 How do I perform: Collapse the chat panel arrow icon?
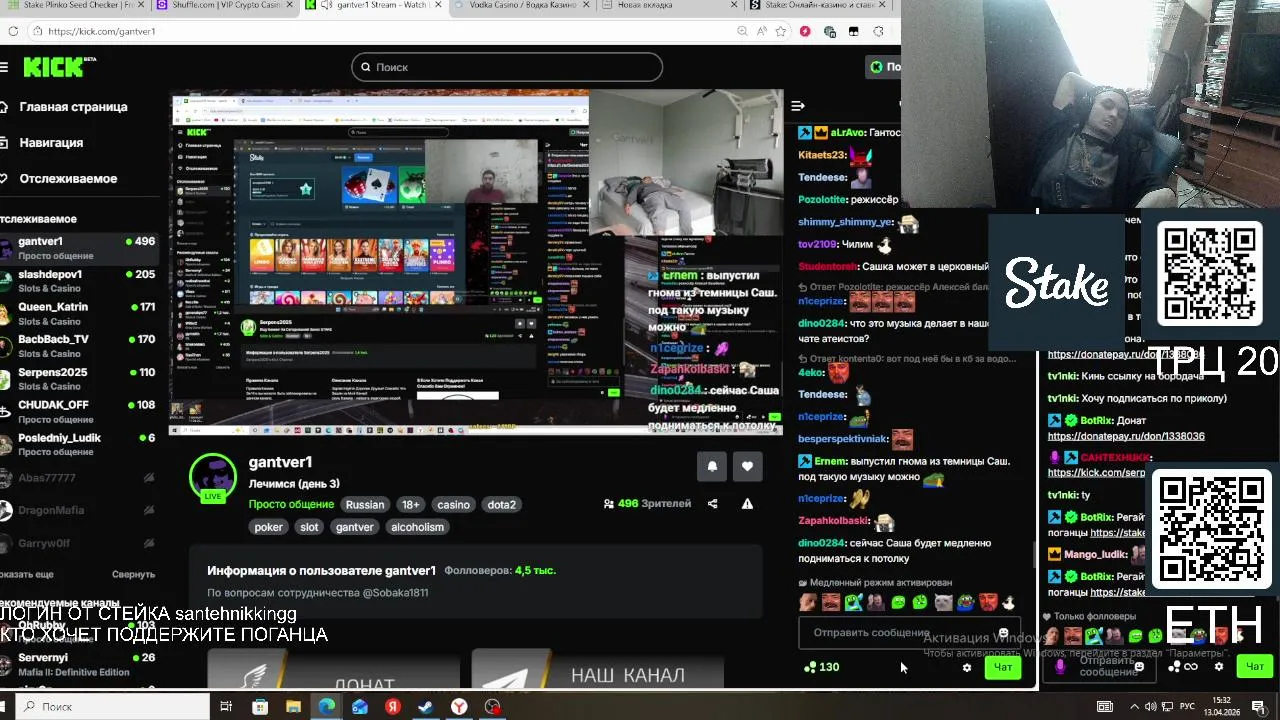(x=798, y=106)
